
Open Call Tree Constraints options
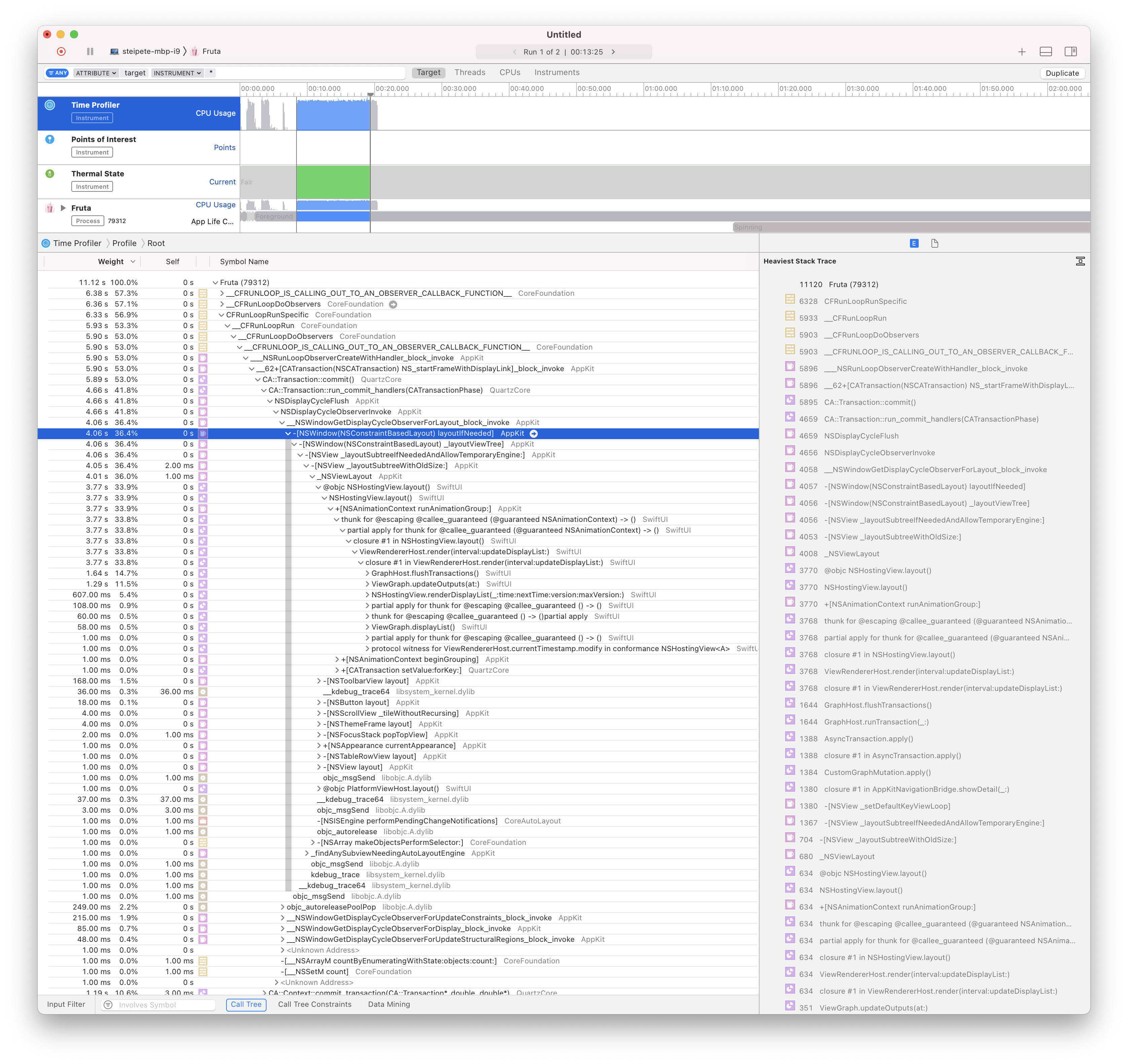(x=314, y=1004)
